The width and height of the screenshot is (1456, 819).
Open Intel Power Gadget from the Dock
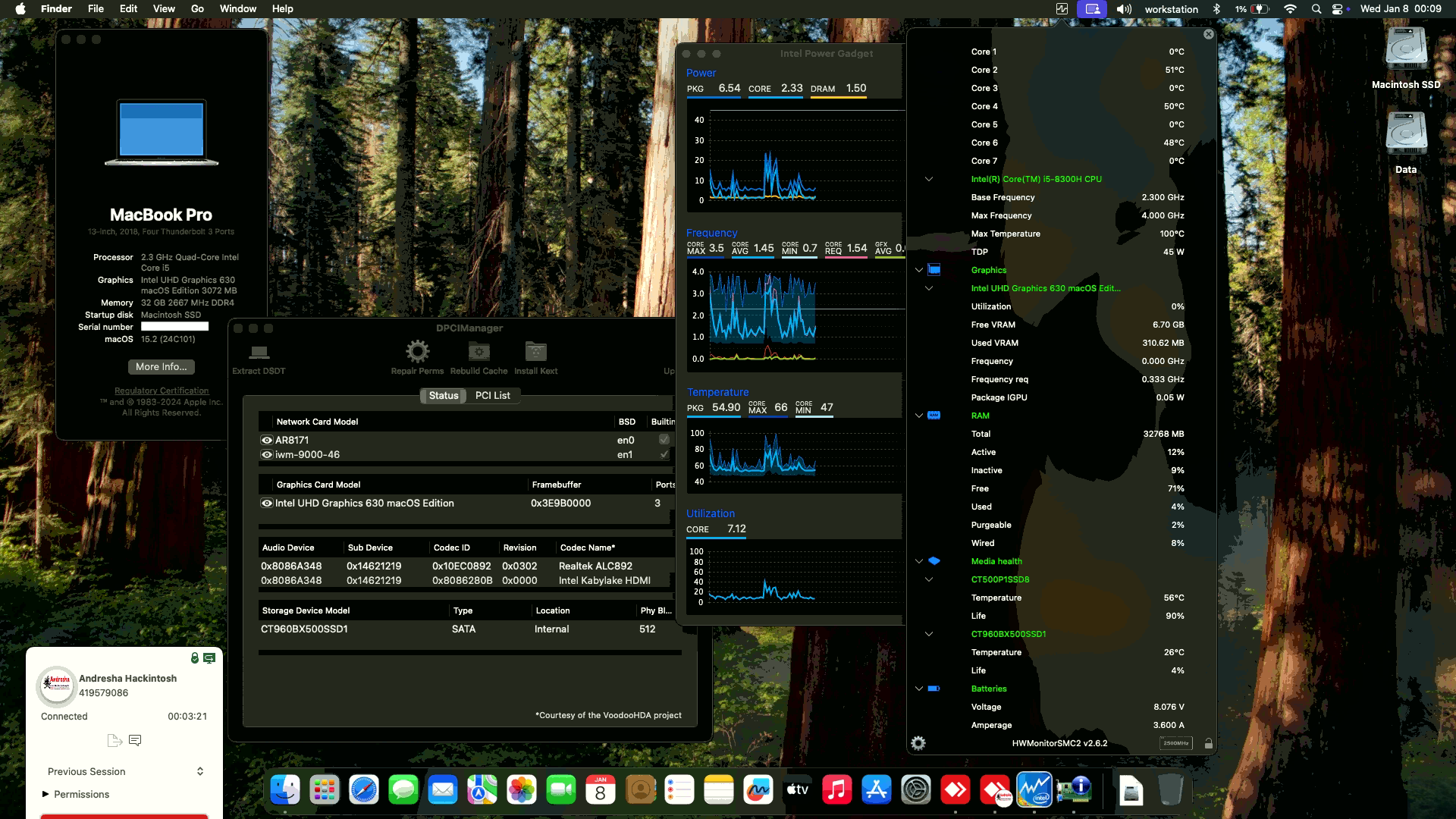tap(1034, 791)
